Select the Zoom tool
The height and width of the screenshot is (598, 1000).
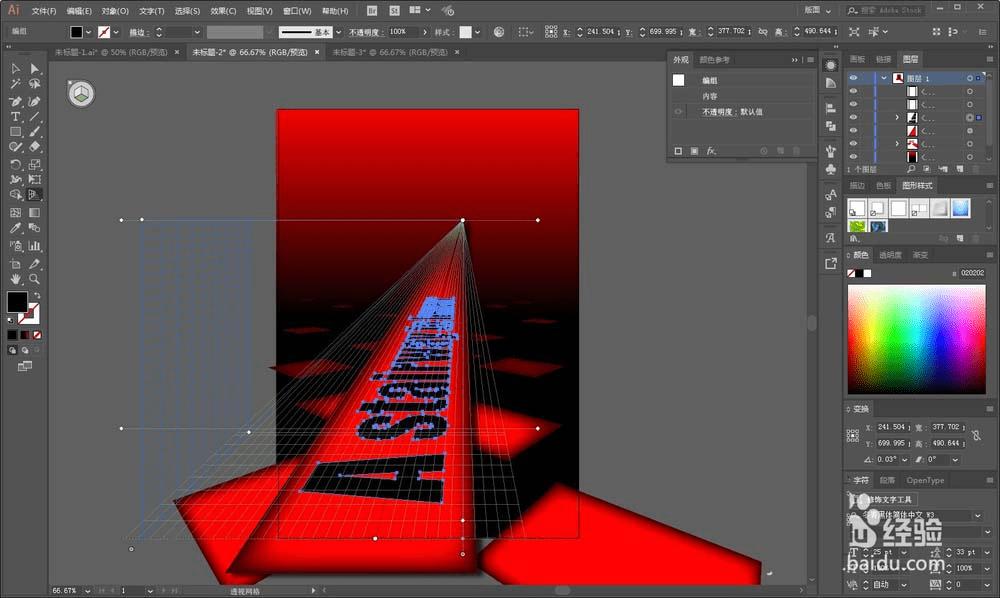pos(34,279)
